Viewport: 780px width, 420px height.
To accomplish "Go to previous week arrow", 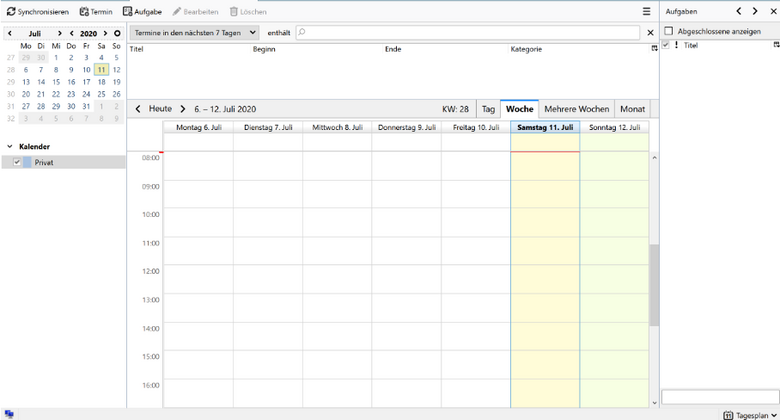I will (138, 109).
